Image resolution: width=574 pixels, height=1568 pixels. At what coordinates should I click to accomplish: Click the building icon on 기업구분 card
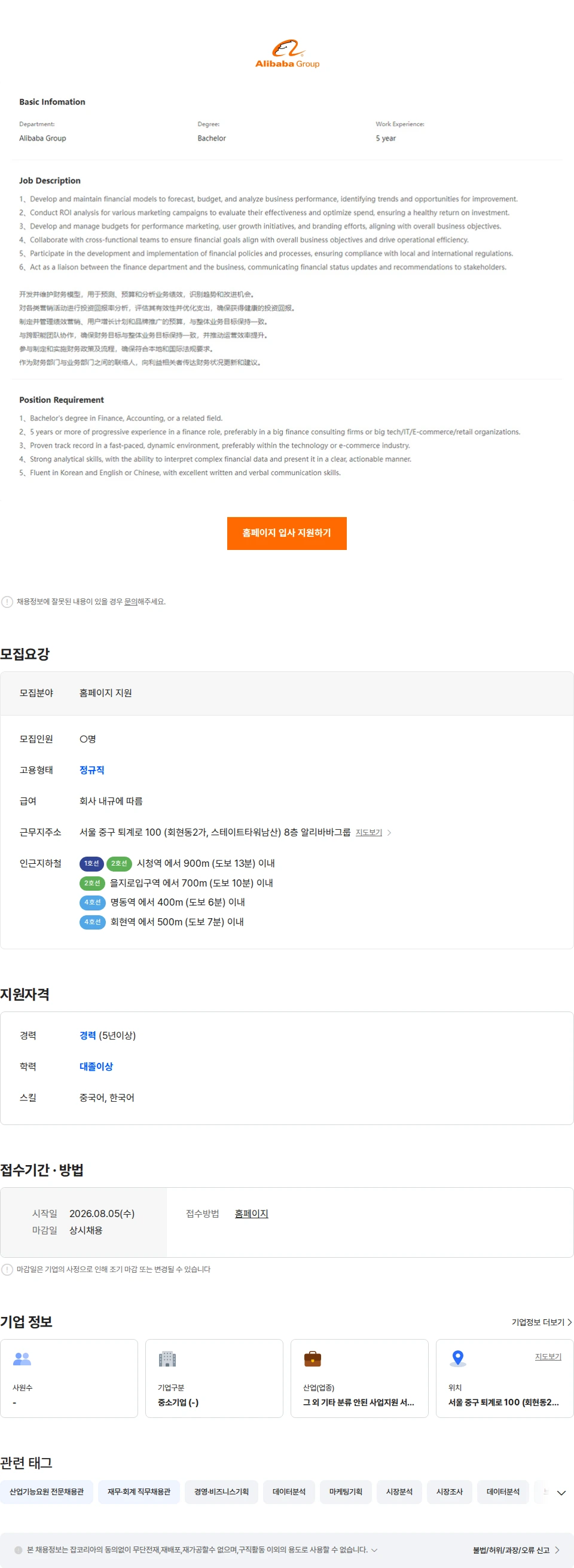tap(167, 1358)
